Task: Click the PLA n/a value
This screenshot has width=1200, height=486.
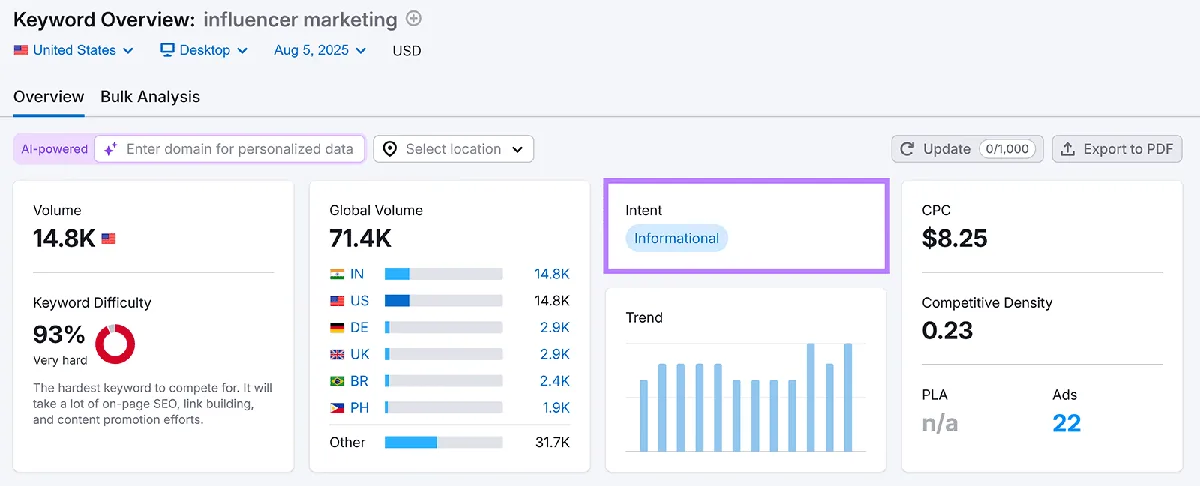Action: pyautogui.click(x=940, y=423)
